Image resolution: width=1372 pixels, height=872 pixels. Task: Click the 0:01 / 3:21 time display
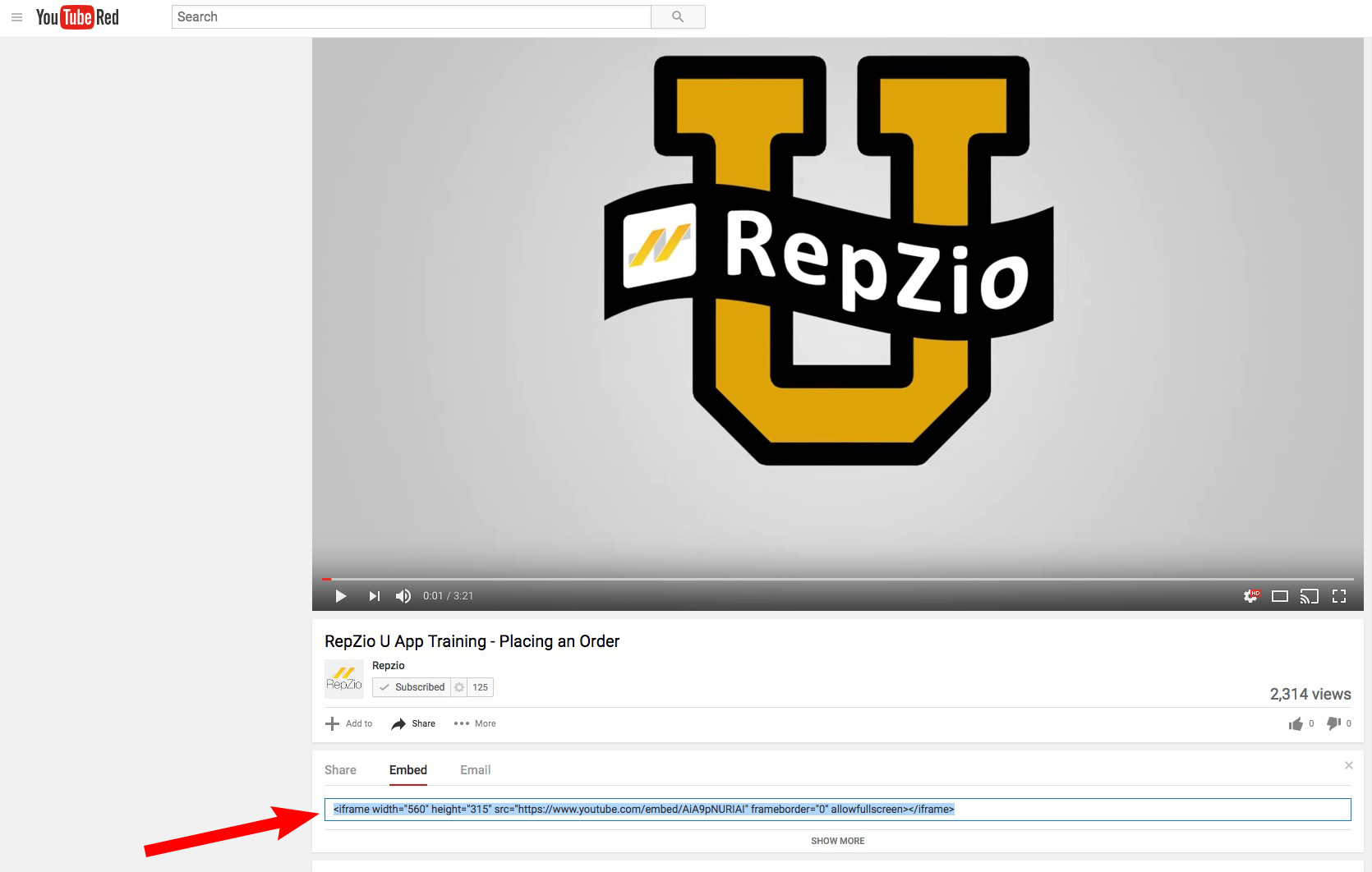(448, 596)
